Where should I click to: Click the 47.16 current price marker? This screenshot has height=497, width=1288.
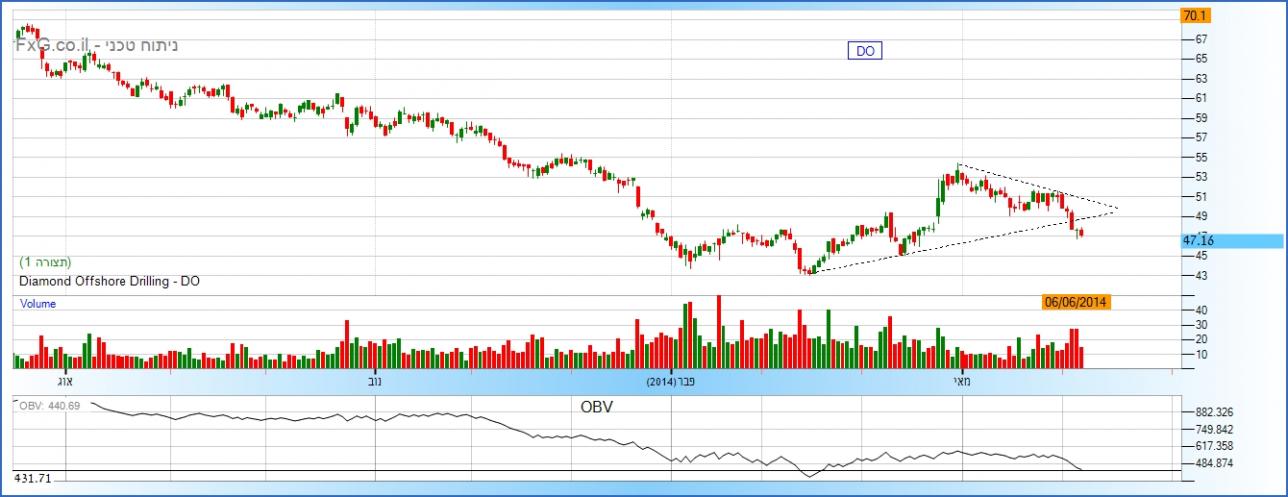(x=1198, y=241)
